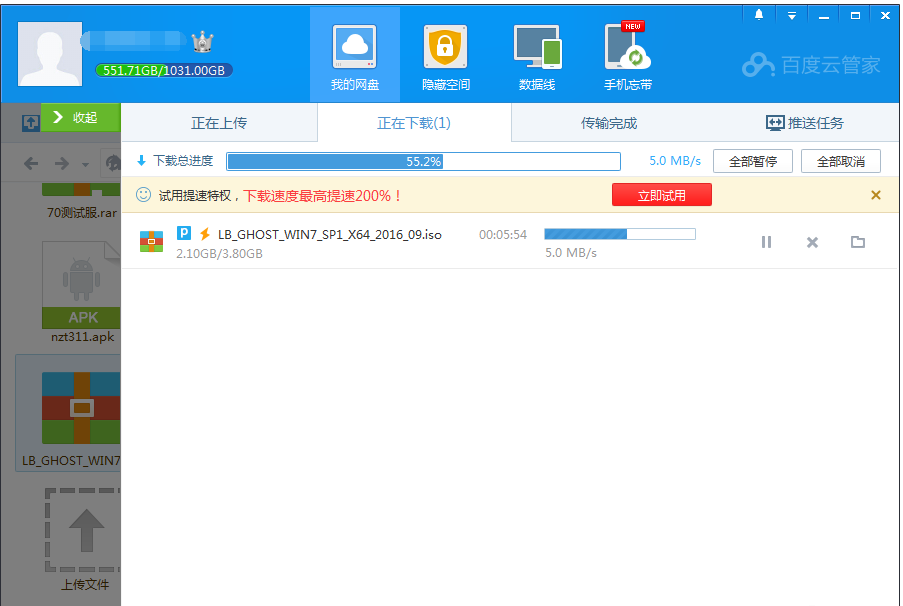This screenshot has width=903, height=606.
Task: Select the nzt311.apk thumbnail in the sidebar
Action: tap(81, 290)
